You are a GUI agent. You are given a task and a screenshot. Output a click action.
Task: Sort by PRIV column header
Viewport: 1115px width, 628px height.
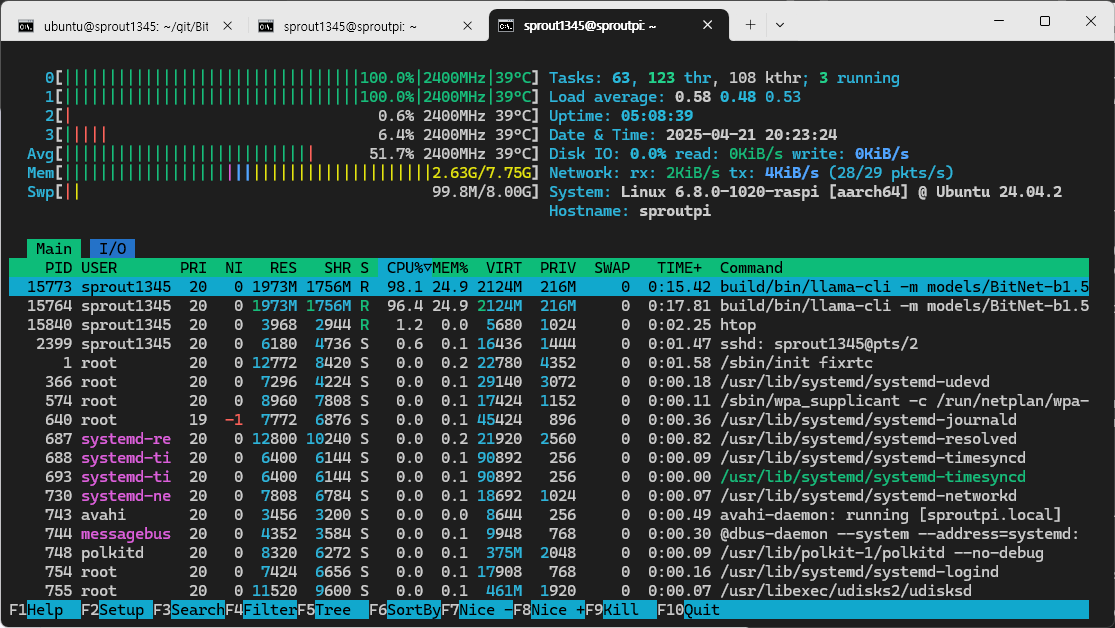pos(558,268)
